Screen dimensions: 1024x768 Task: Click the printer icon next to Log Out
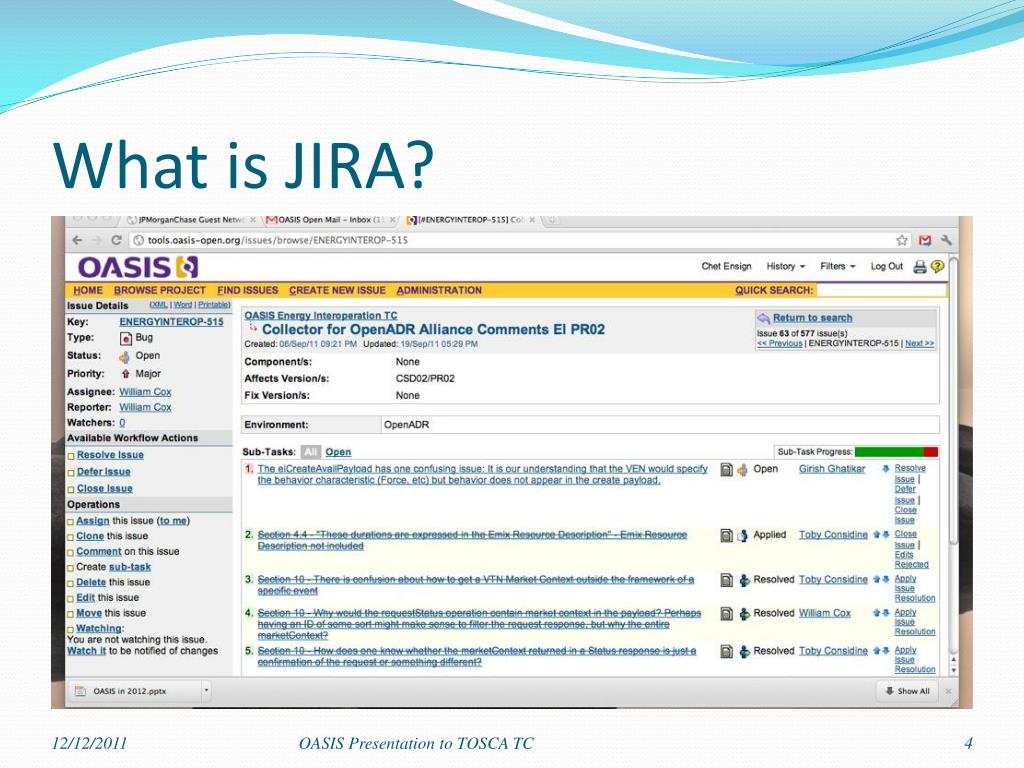tap(920, 266)
